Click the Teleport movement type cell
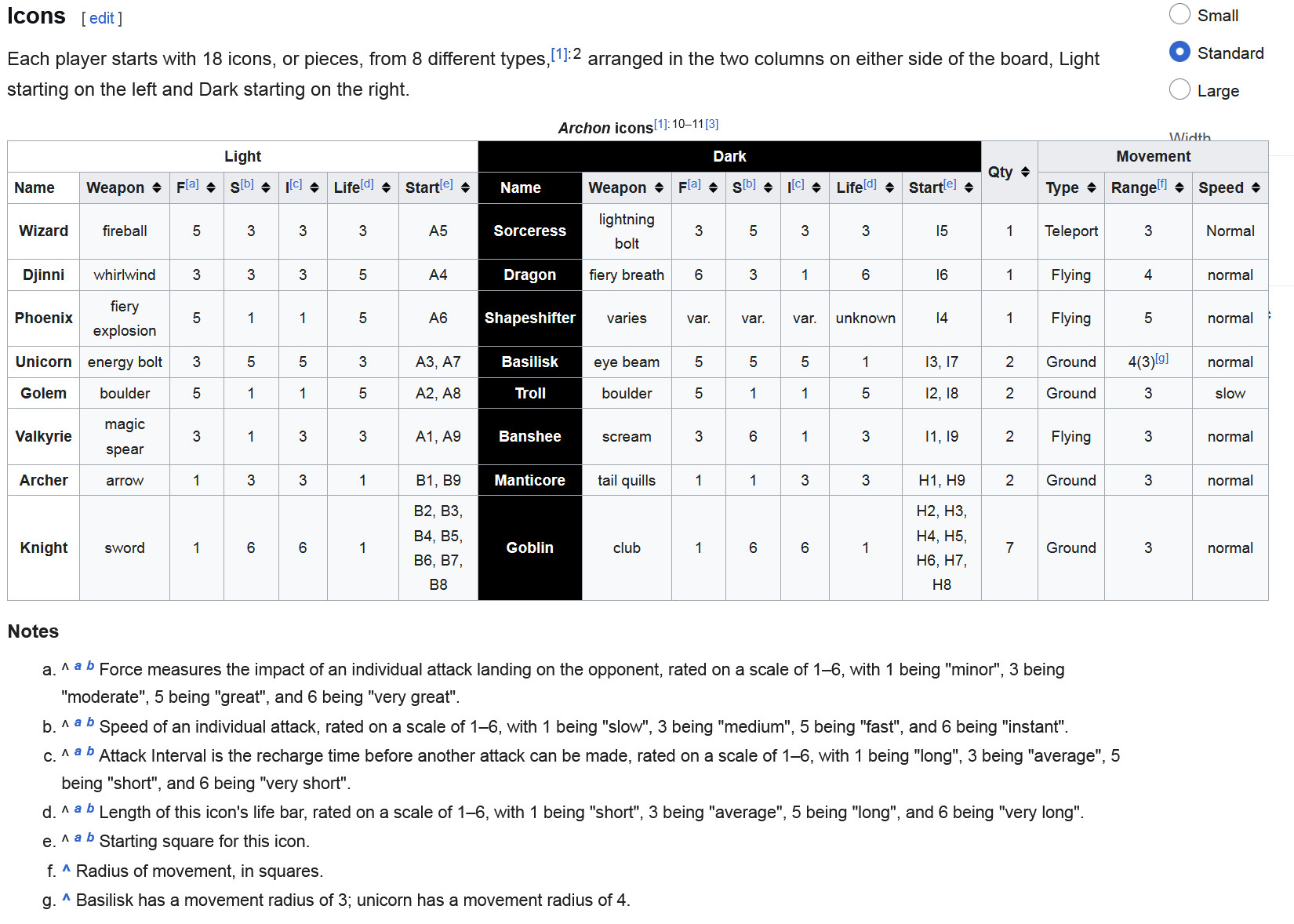The height and width of the screenshot is (924, 1294). (x=1070, y=231)
